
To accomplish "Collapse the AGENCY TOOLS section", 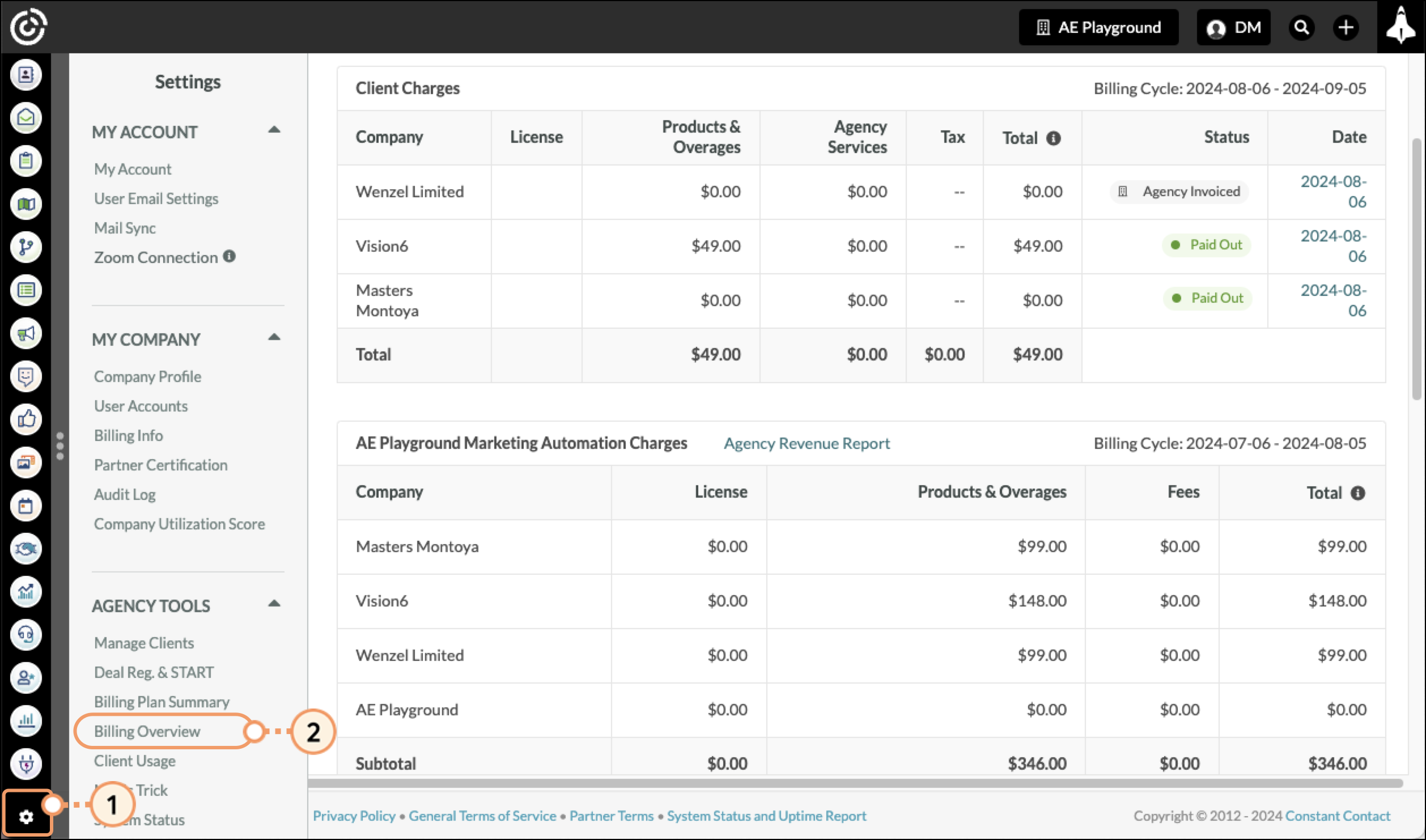I will [x=274, y=604].
